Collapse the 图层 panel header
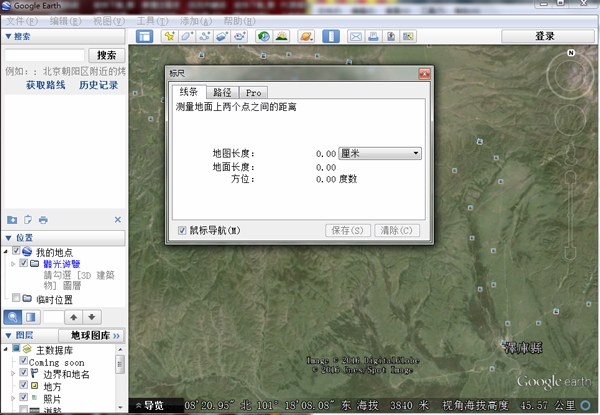 click(x=10, y=335)
